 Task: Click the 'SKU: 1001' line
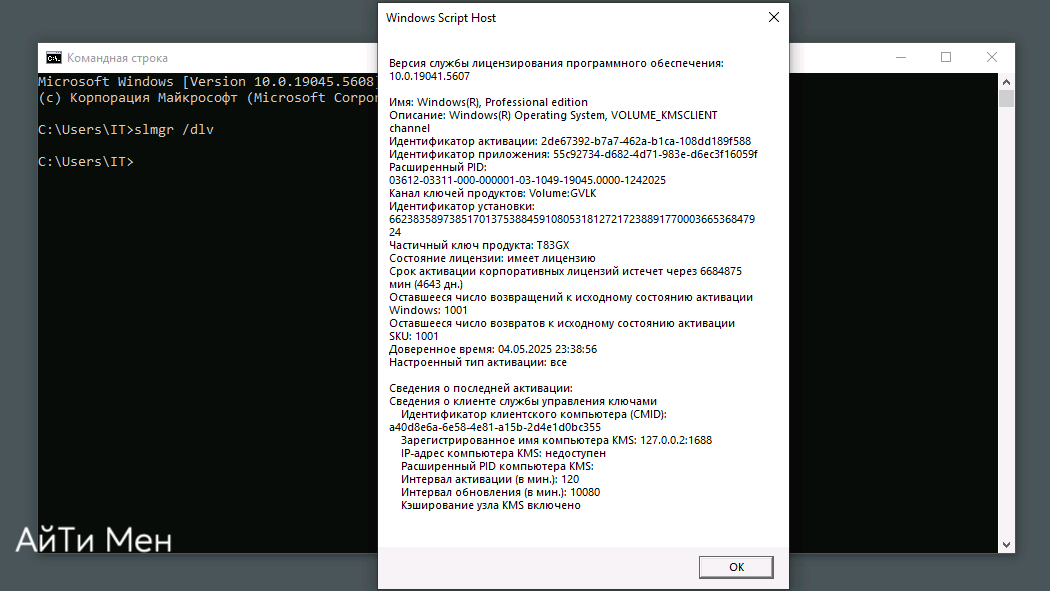414,336
